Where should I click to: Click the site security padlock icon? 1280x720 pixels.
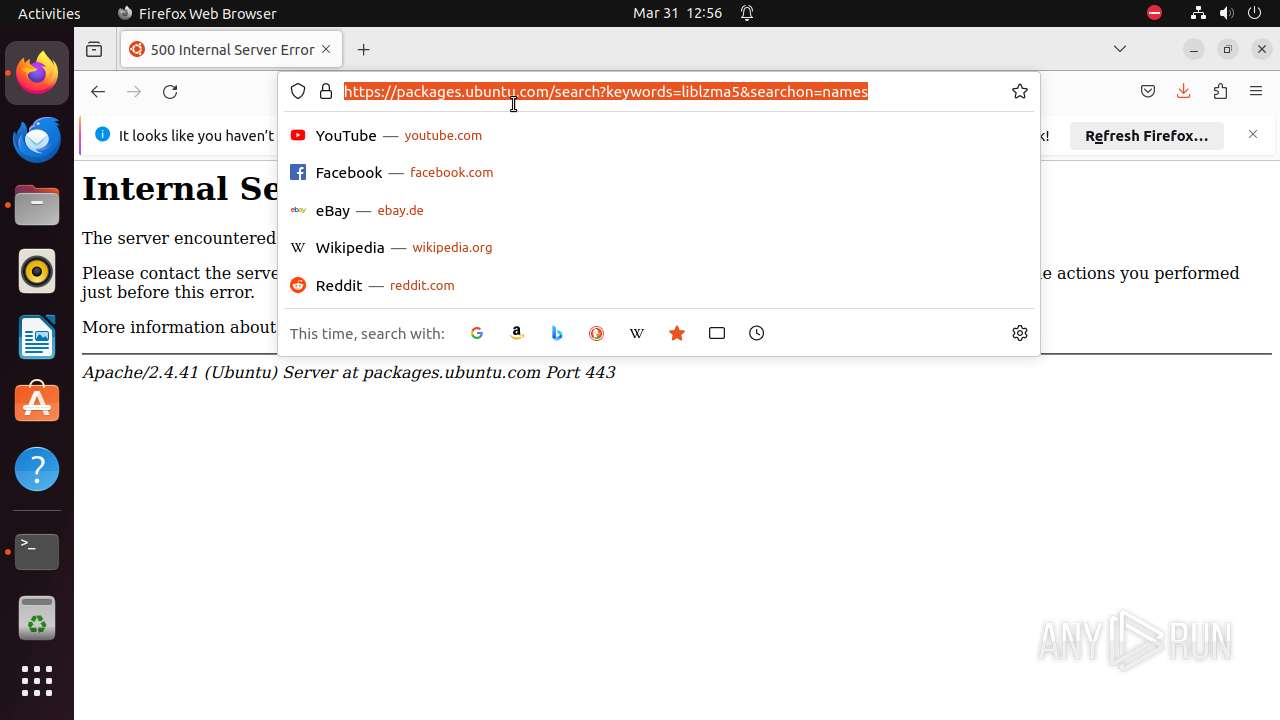[x=326, y=91]
